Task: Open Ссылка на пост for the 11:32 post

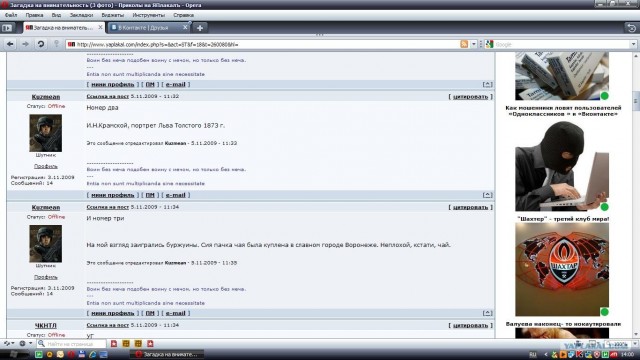Action: (108, 96)
